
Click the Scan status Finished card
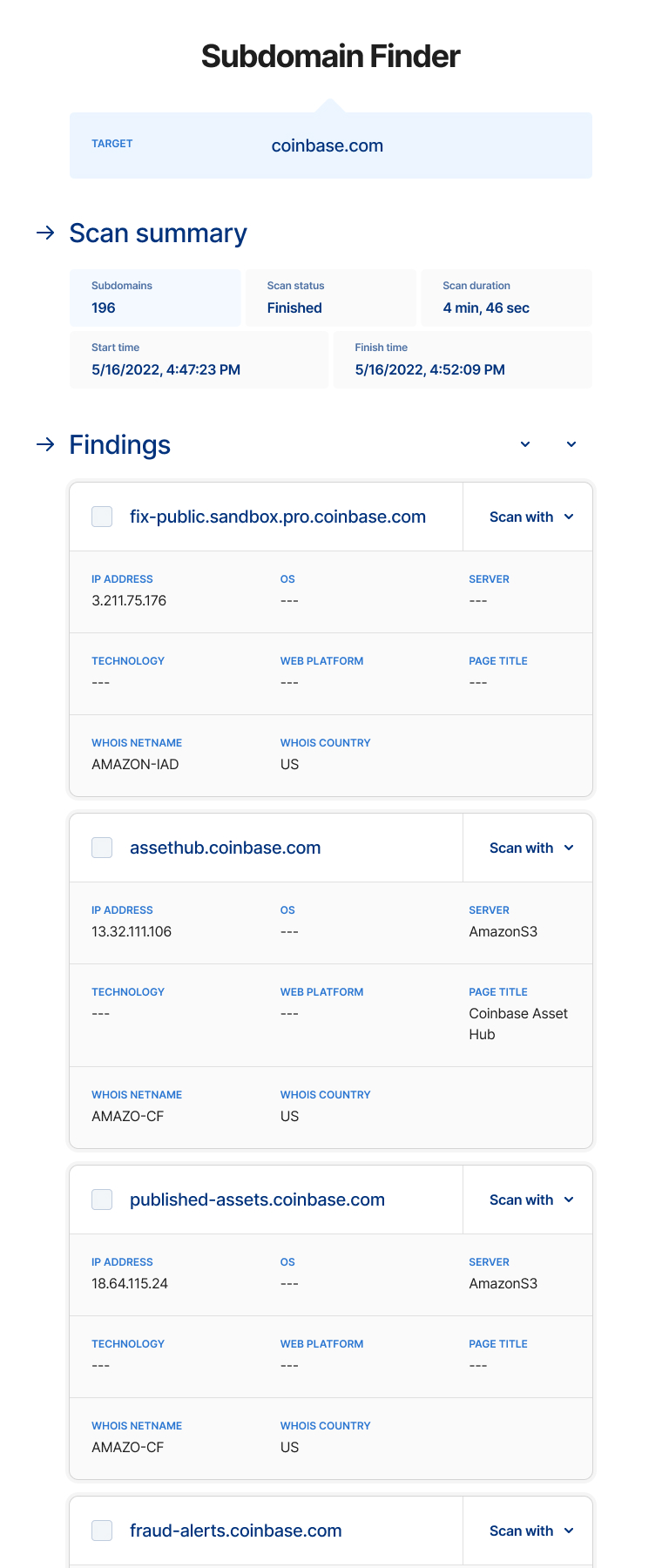[331, 297]
